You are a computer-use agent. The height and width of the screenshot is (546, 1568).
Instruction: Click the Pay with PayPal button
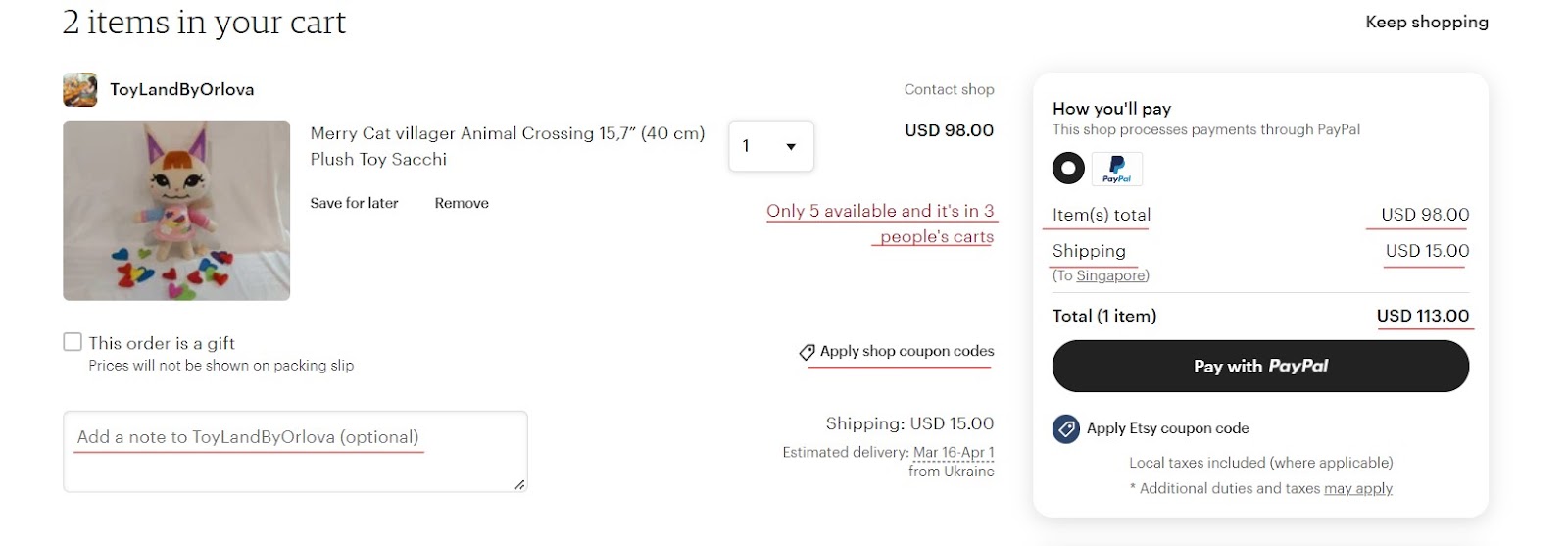coord(1259,366)
